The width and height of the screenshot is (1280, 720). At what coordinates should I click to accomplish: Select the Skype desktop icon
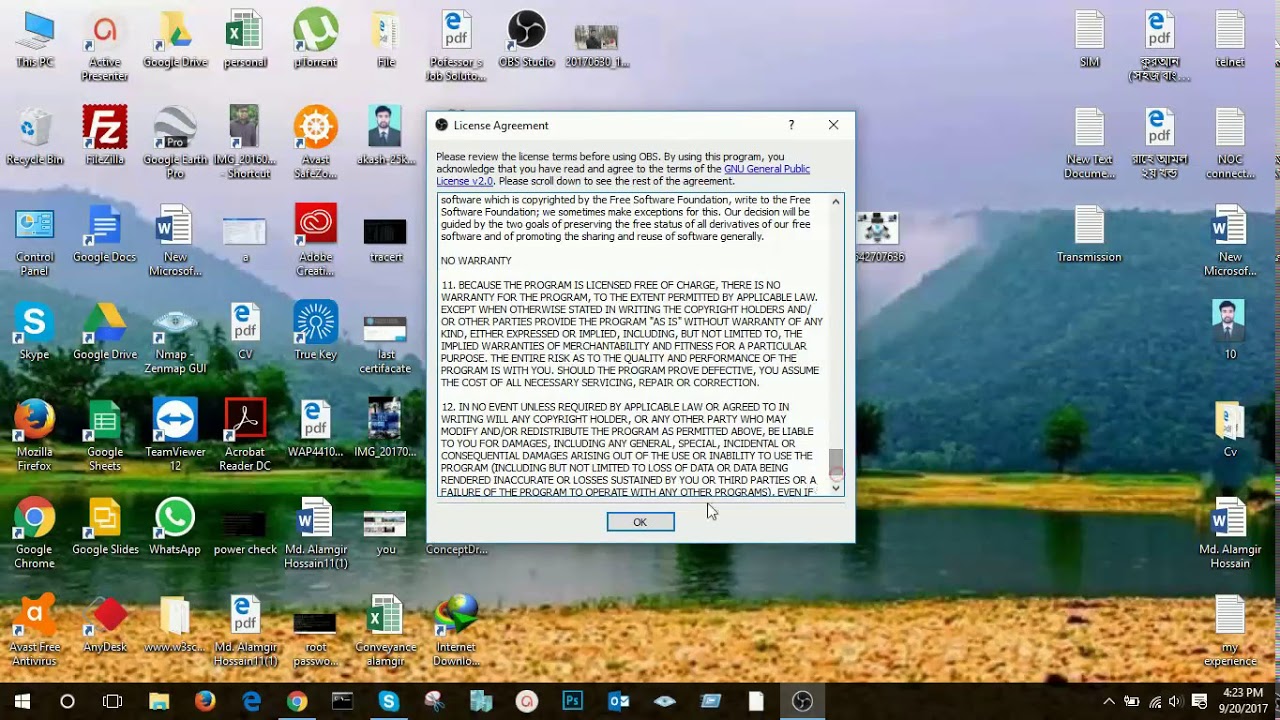click(x=34, y=332)
